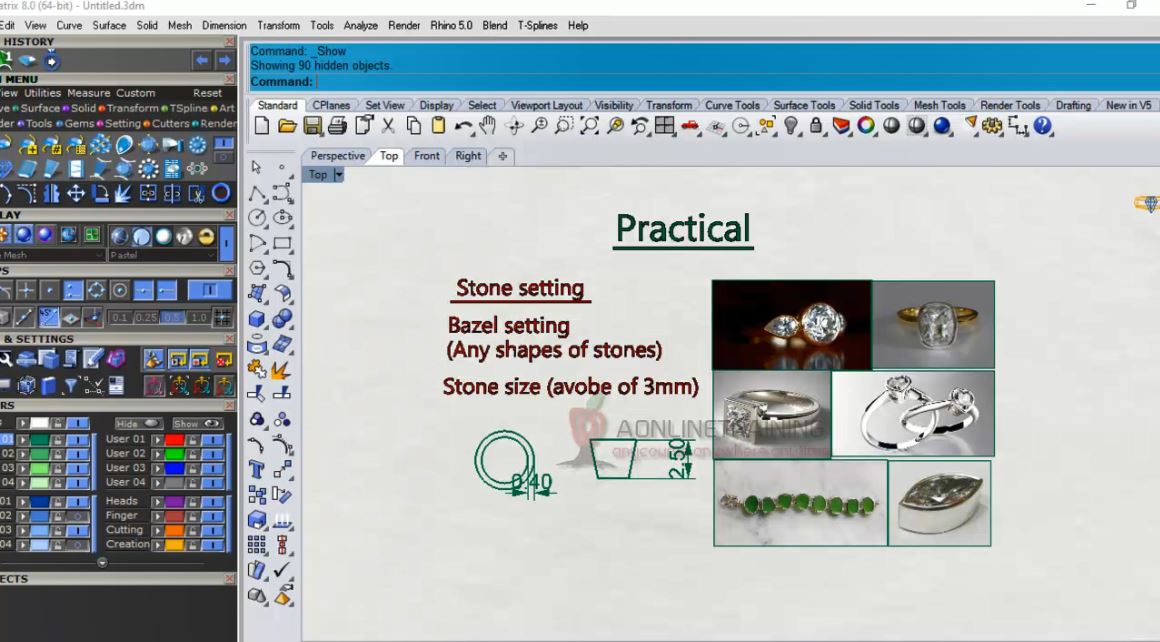
Task: Select the Text tool in the left toolbar
Action: pos(257,470)
